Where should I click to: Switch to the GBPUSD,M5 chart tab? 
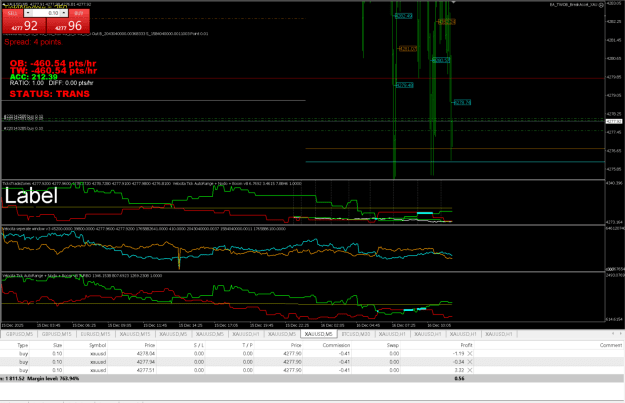[x=19, y=334]
